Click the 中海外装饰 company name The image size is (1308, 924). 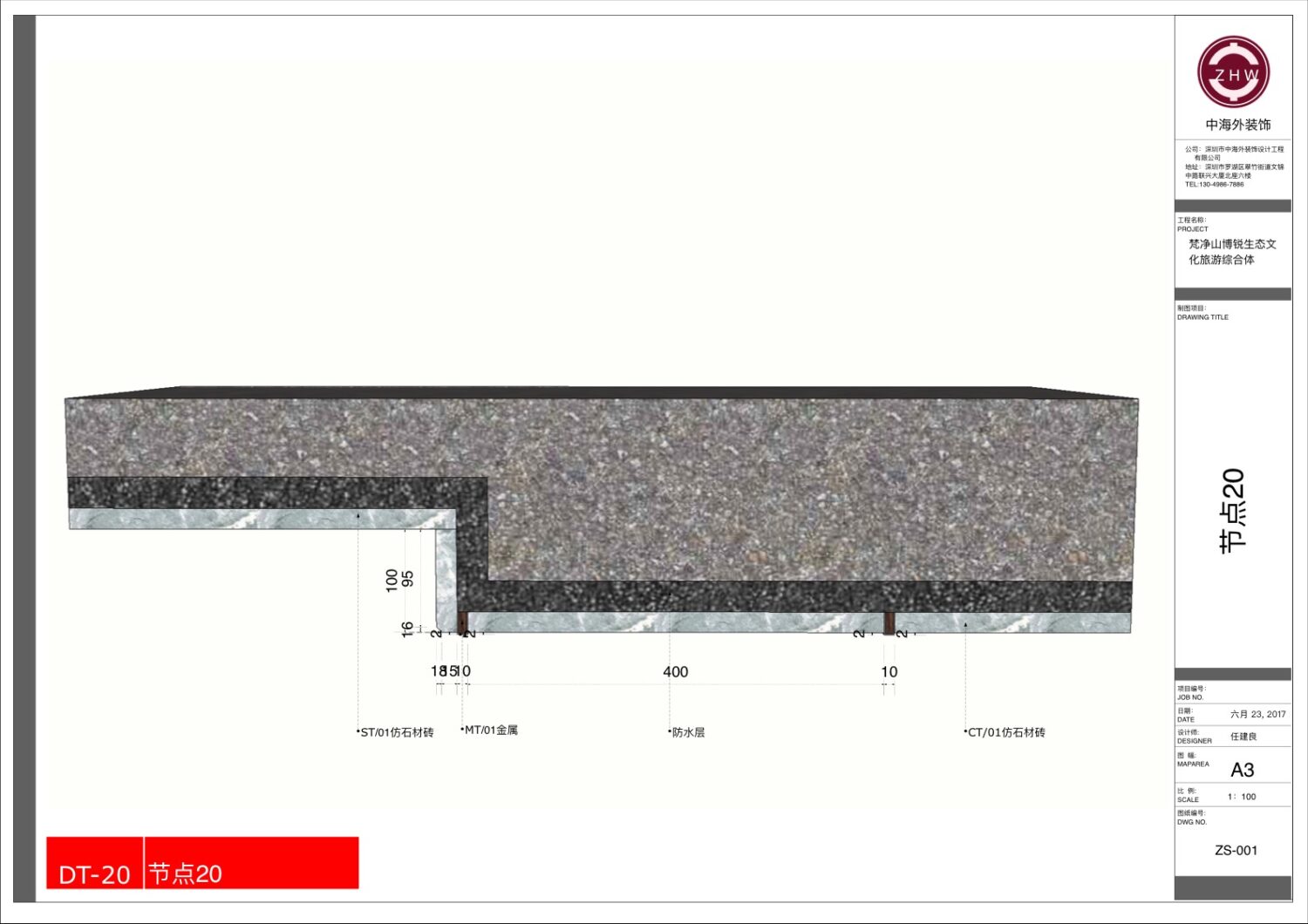point(1237,125)
